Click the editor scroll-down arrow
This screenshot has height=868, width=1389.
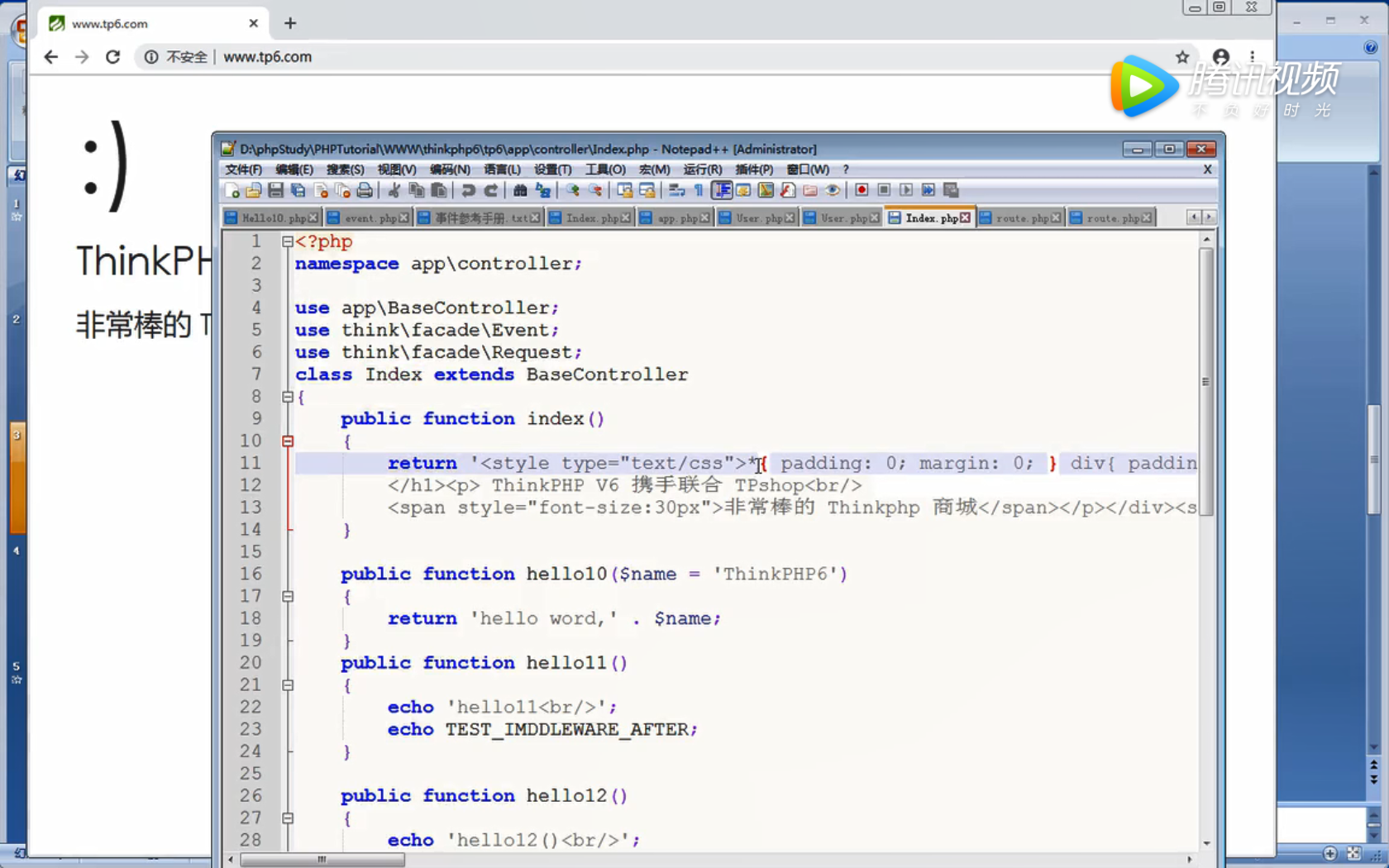tap(1206, 843)
